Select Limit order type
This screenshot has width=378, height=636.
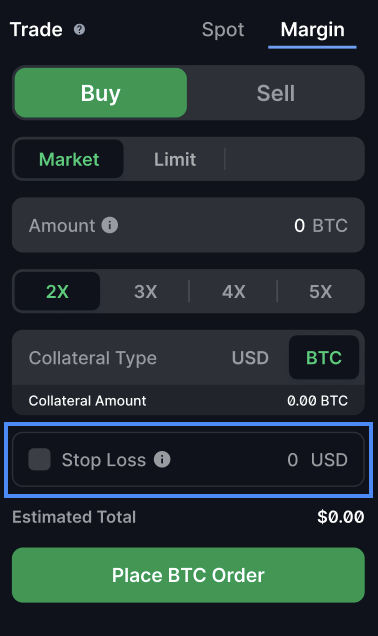pos(175,159)
